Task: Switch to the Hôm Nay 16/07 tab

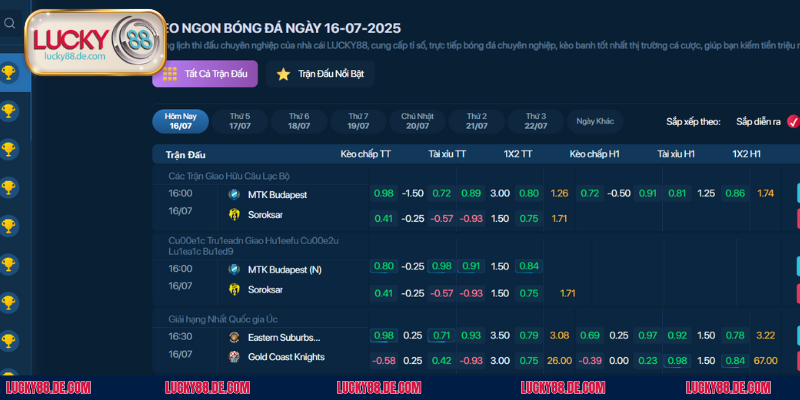Action: tap(180, 121)
